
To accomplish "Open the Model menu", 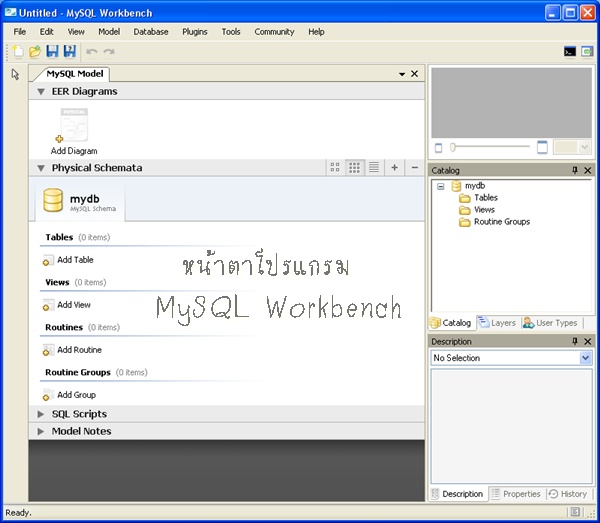I will pos(109,32).
